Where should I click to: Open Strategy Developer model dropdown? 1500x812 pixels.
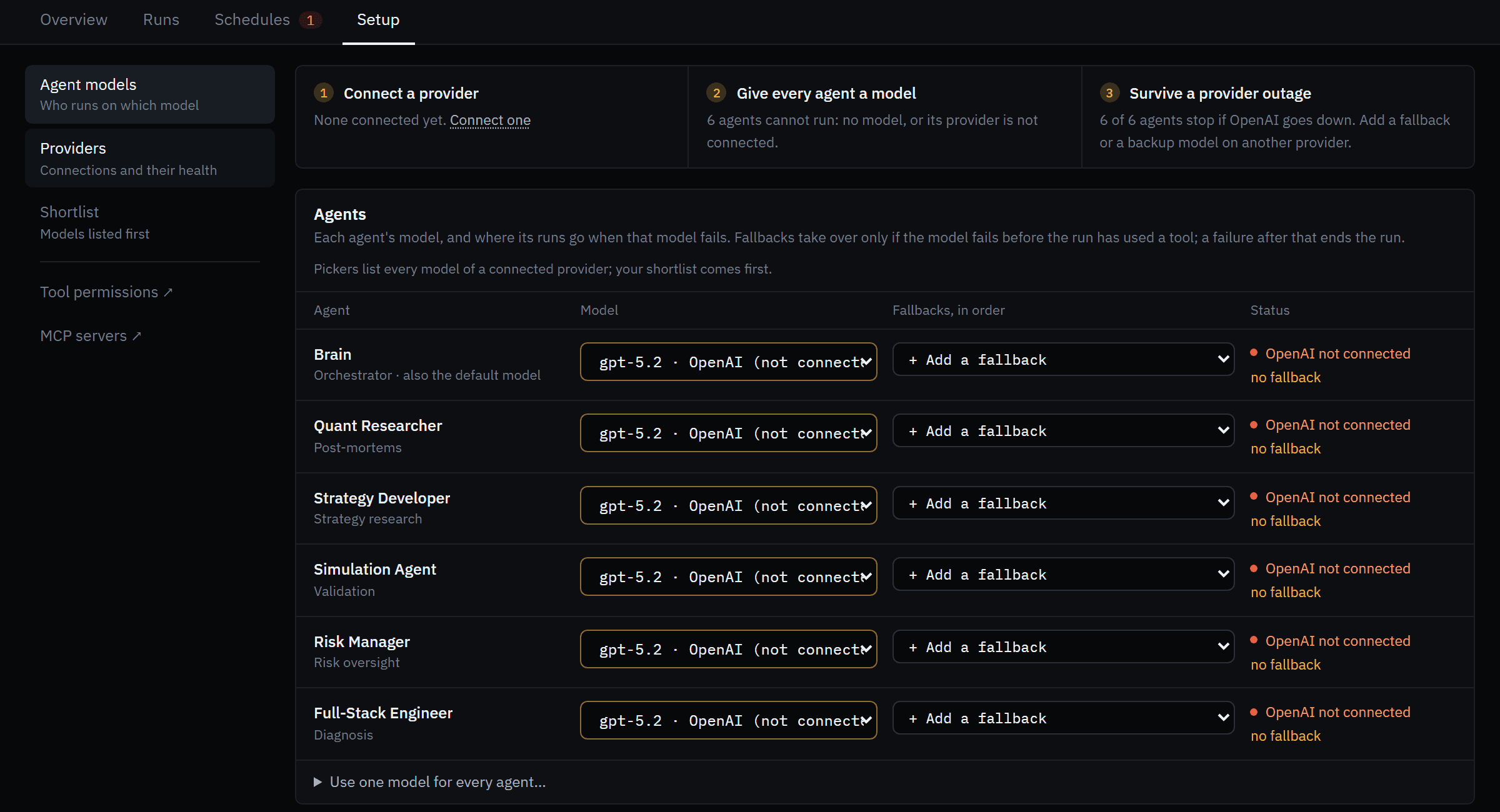pos(728,505)
